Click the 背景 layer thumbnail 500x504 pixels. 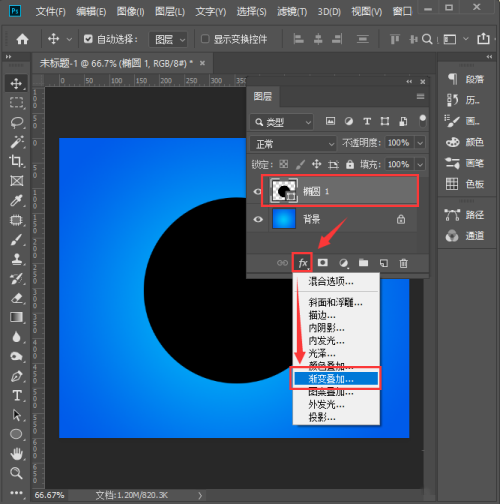(x=284, y=219)
